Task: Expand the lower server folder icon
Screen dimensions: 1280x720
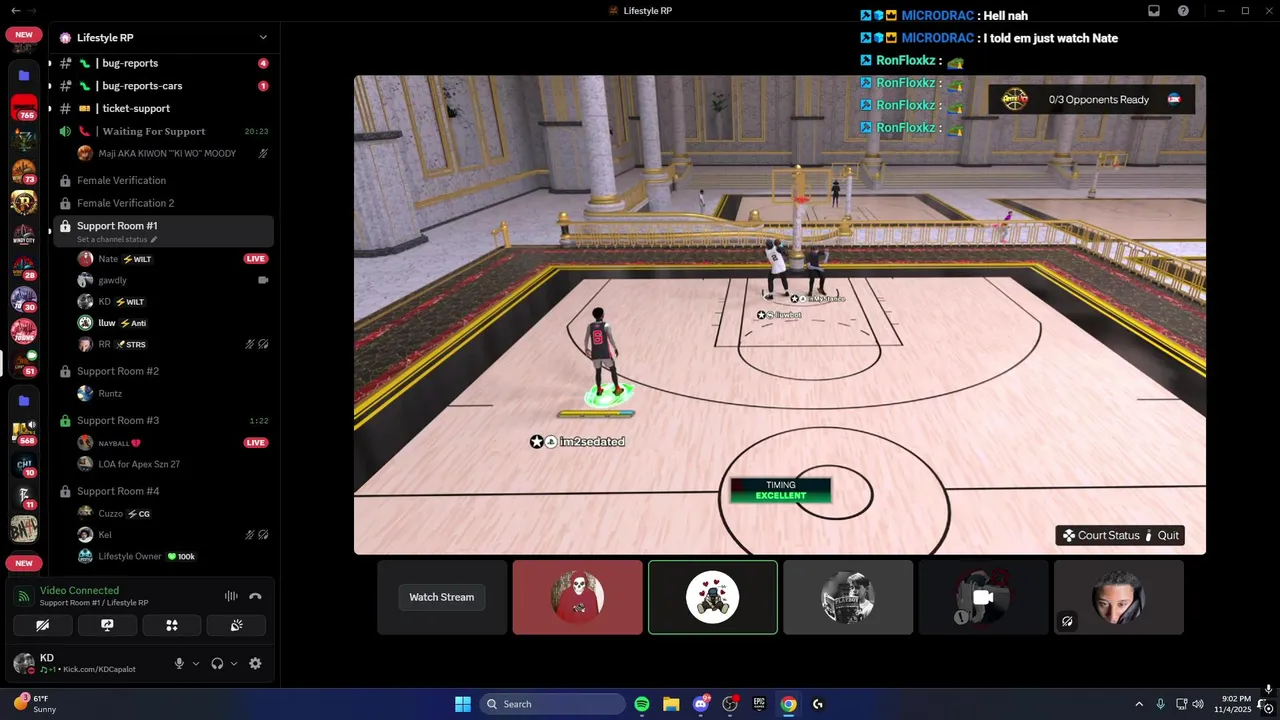Action: [24, 400]
